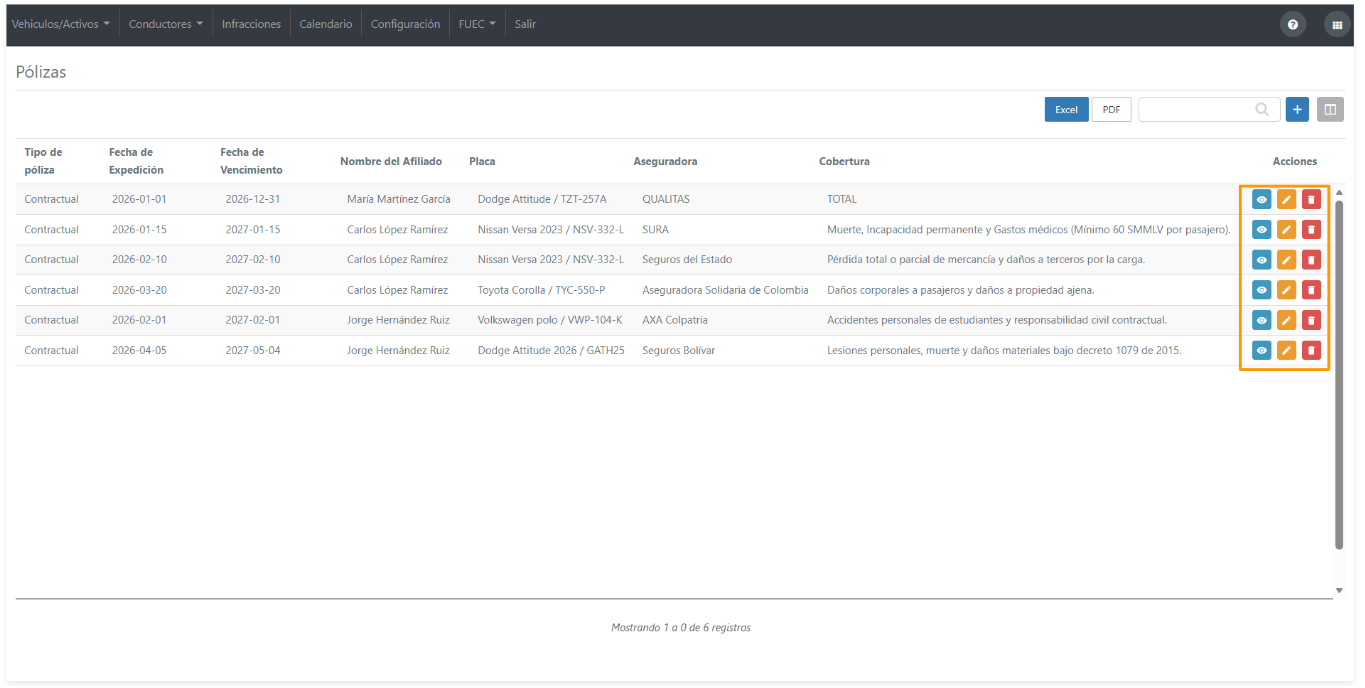The height and width of the screenshot is (688, 1365).
Task: Add a new policy with the plus button
Action: tap(1297, 110)
